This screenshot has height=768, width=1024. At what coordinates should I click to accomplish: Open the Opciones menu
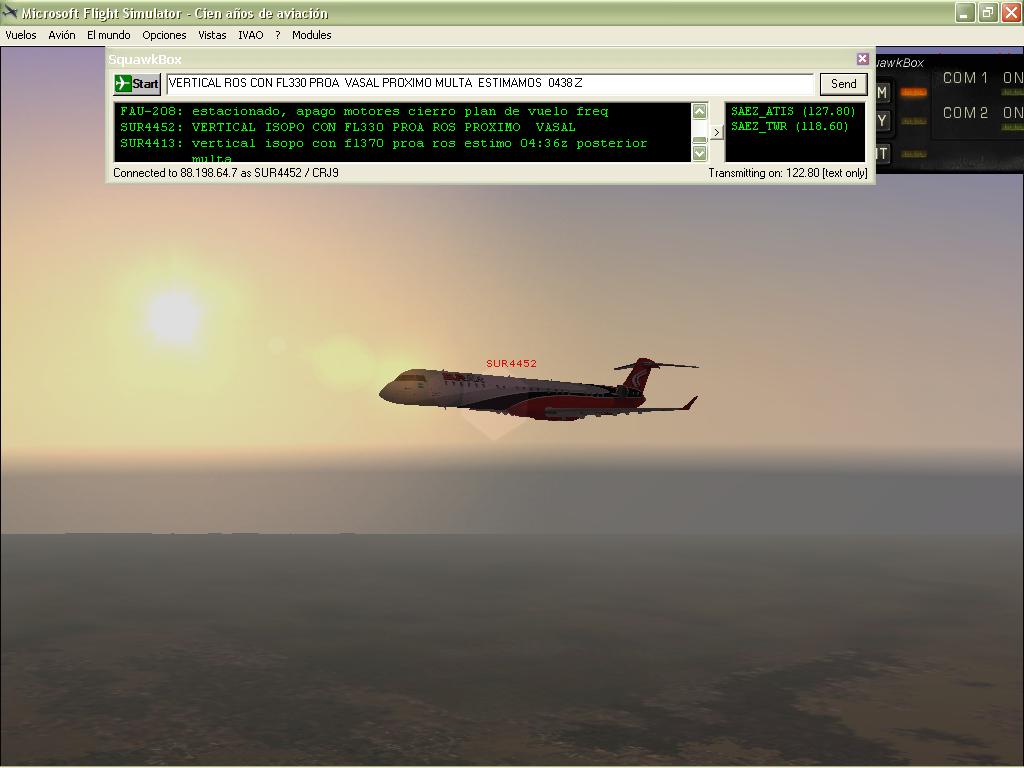[164, 35]
